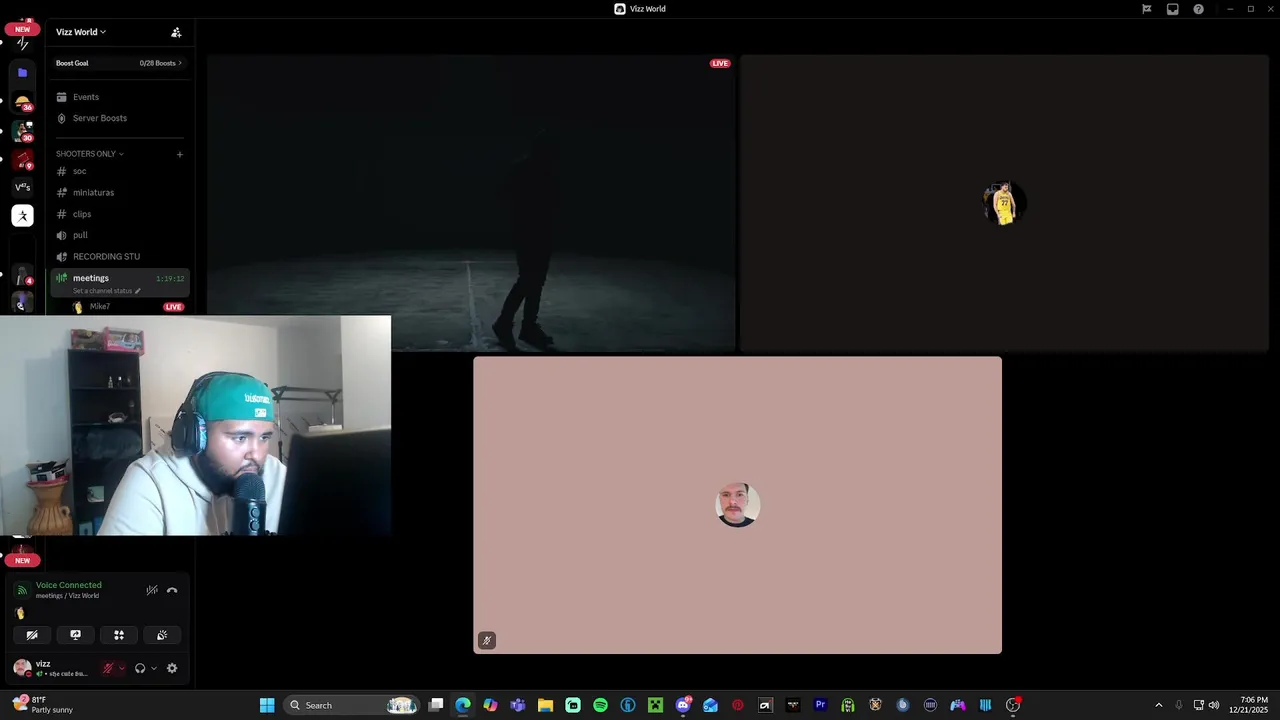The width and height of the screenshot is (1280, 720).
Task: Open the flag icon in title bar
Action: pos(1147,9)
